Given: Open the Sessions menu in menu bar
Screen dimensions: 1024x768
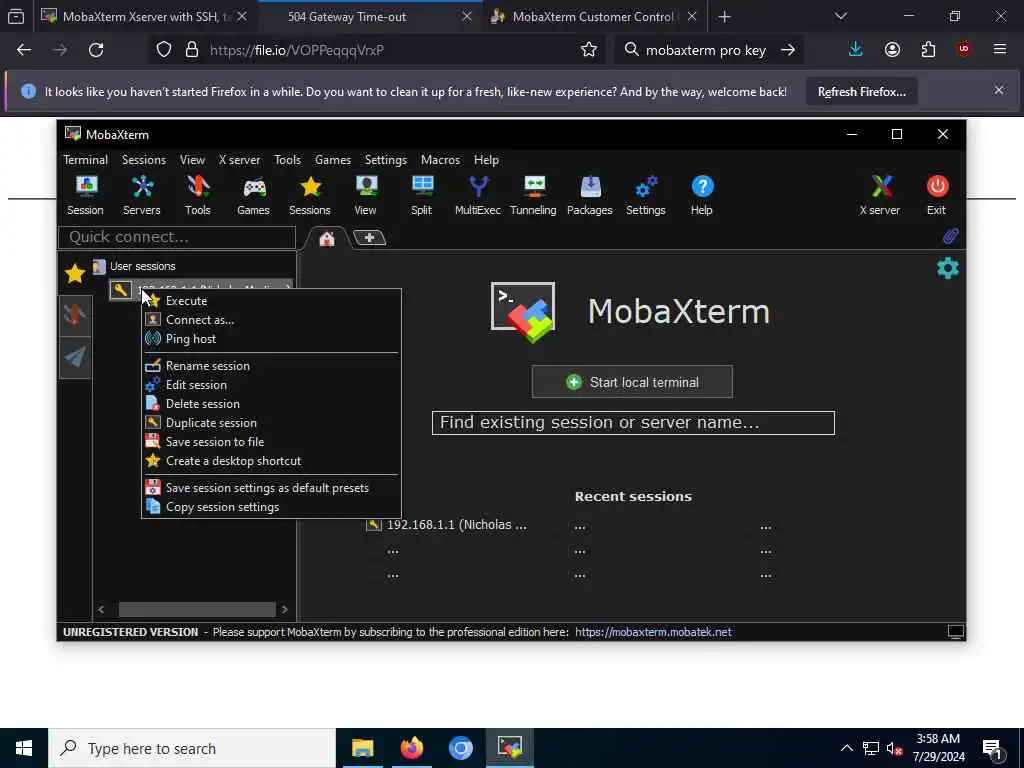Looking at the screenshot, I should (144, 160).
